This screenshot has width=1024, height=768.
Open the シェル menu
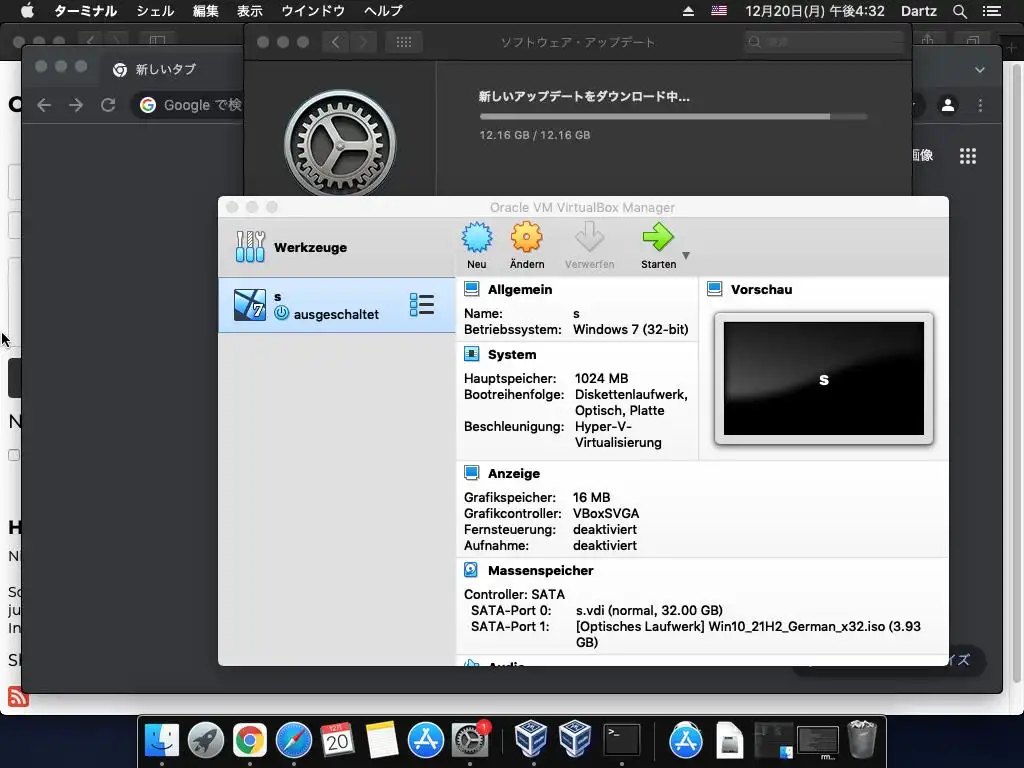tap(155, 11)
